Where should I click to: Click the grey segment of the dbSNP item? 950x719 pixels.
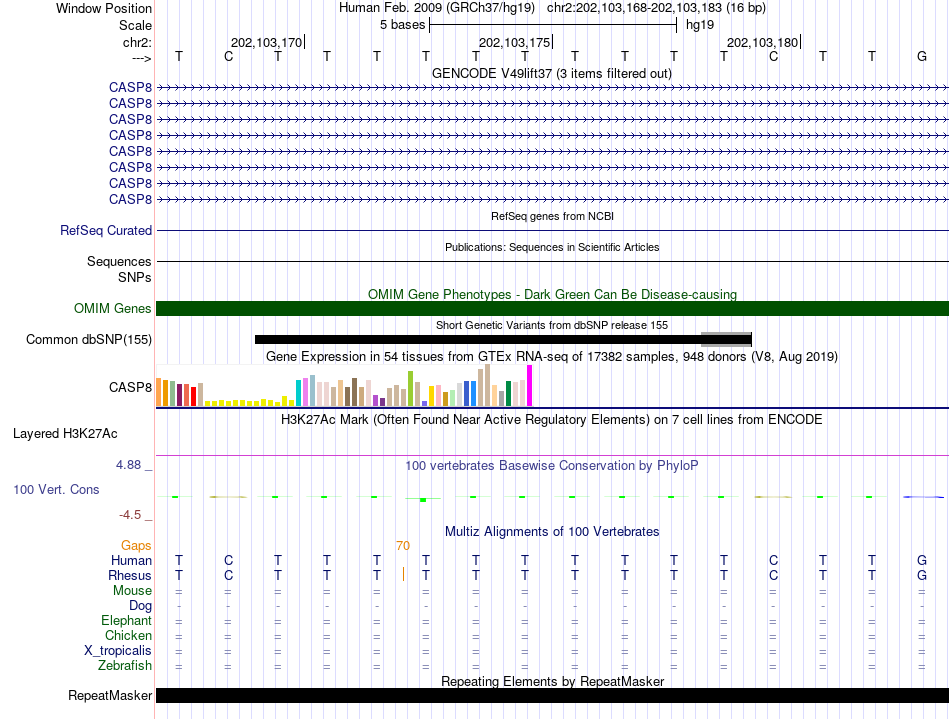click(x=726, y=339)
